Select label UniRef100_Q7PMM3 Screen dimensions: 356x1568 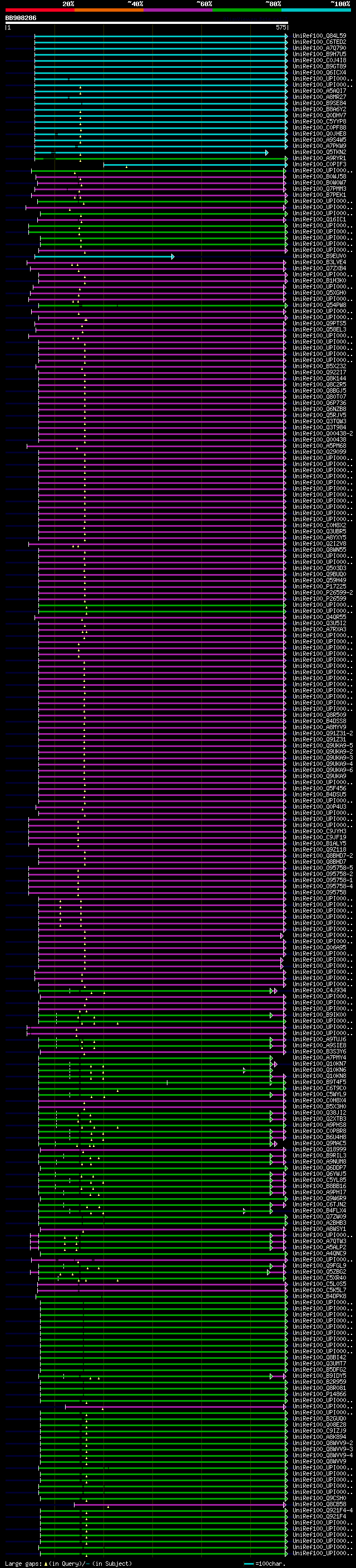coord(319,189)
